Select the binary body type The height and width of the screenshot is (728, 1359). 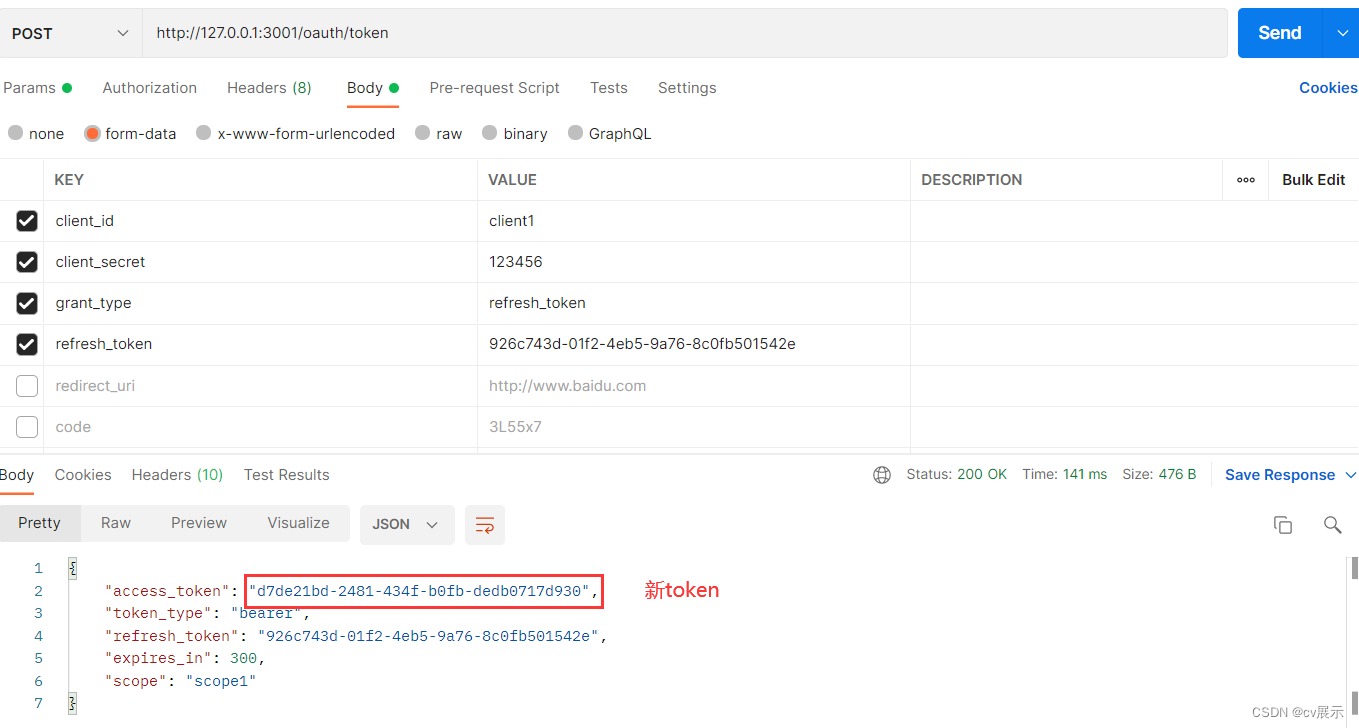coord(490,133)
